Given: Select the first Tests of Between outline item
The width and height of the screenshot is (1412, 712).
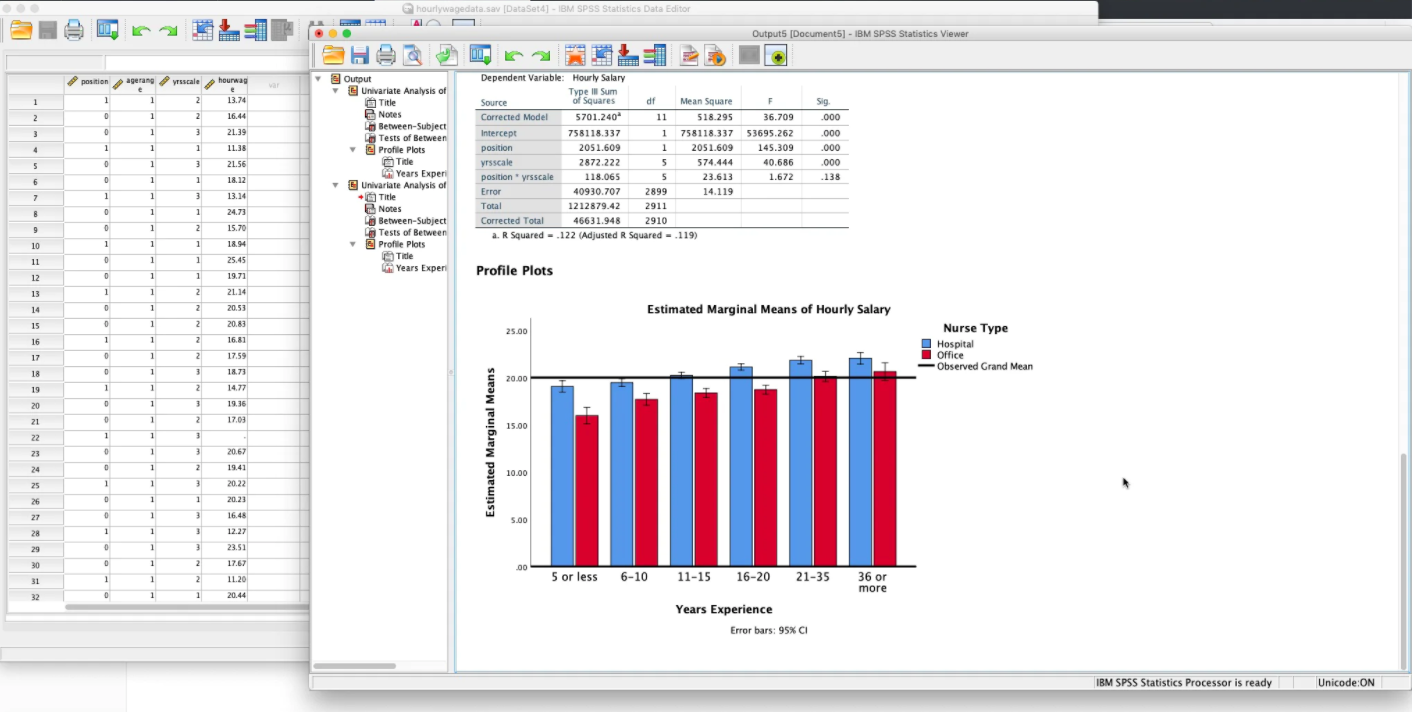Looking at the screenshot, I should pos(411,138).
